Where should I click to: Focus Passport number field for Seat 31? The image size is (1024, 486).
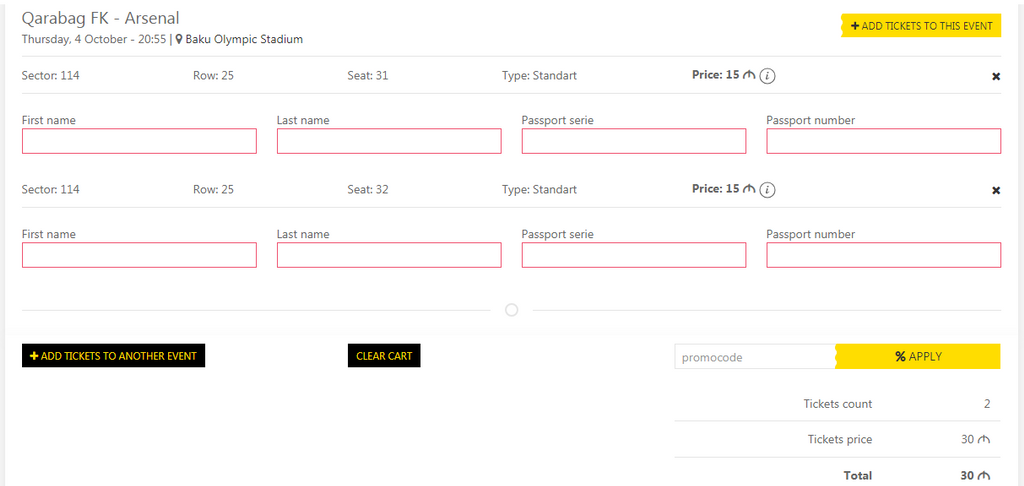point(884,141)
